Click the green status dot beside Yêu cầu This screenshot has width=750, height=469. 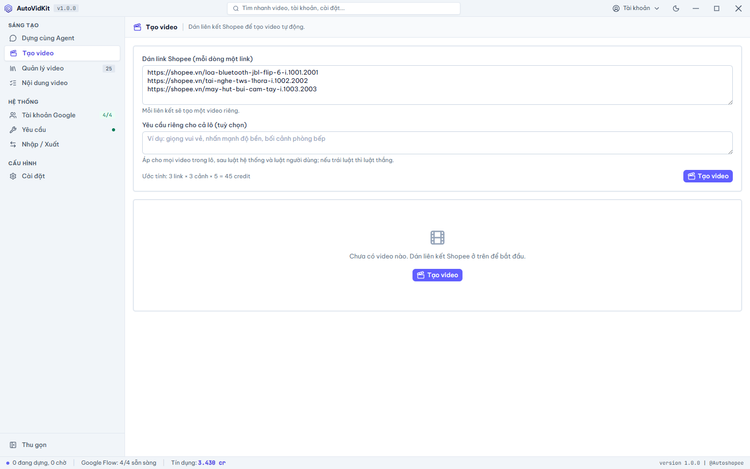click(113, 130)
